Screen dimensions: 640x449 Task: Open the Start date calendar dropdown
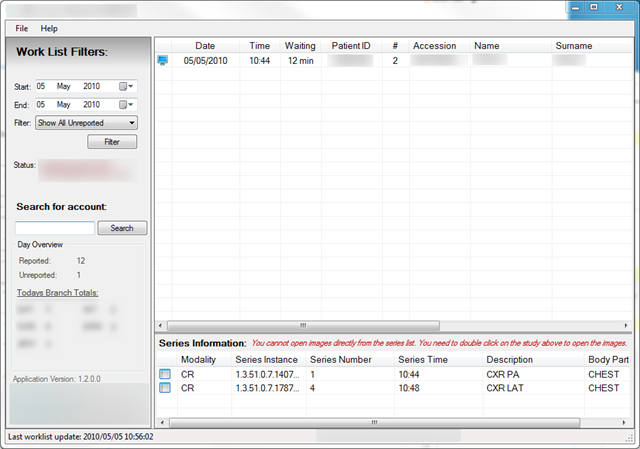[x=126, y=87]
